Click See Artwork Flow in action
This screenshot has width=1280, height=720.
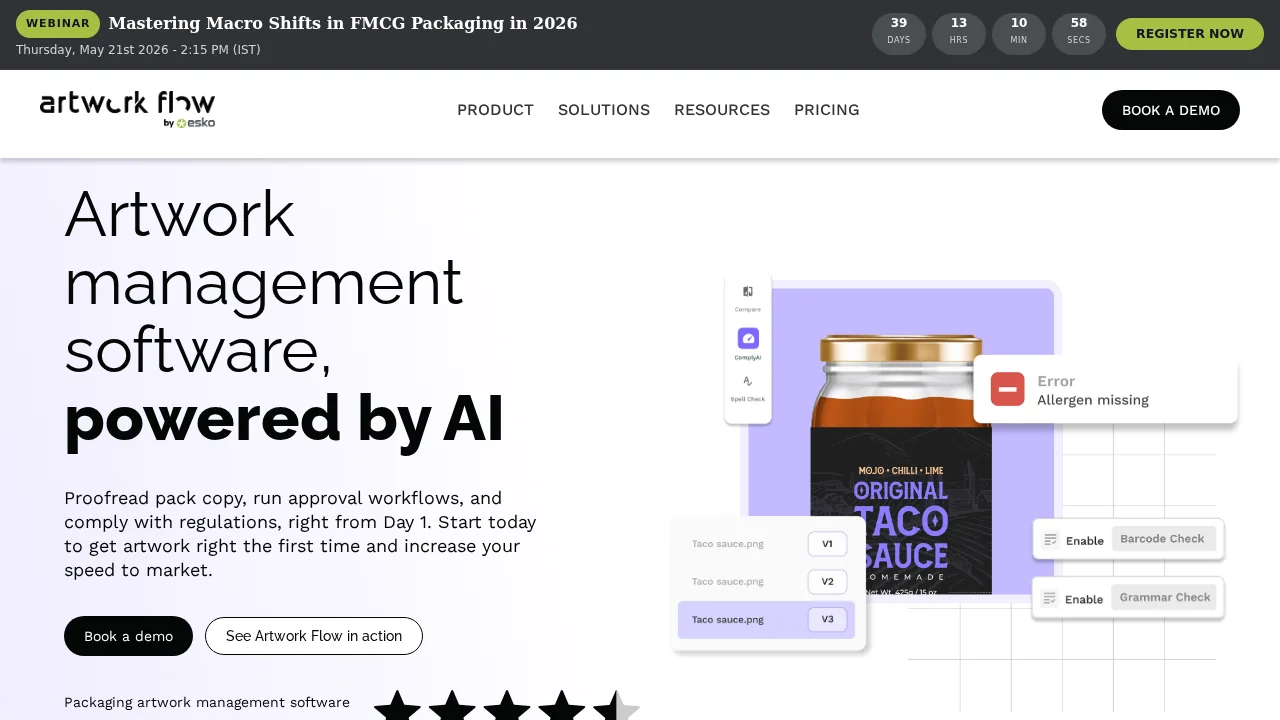tap(314, 636)
